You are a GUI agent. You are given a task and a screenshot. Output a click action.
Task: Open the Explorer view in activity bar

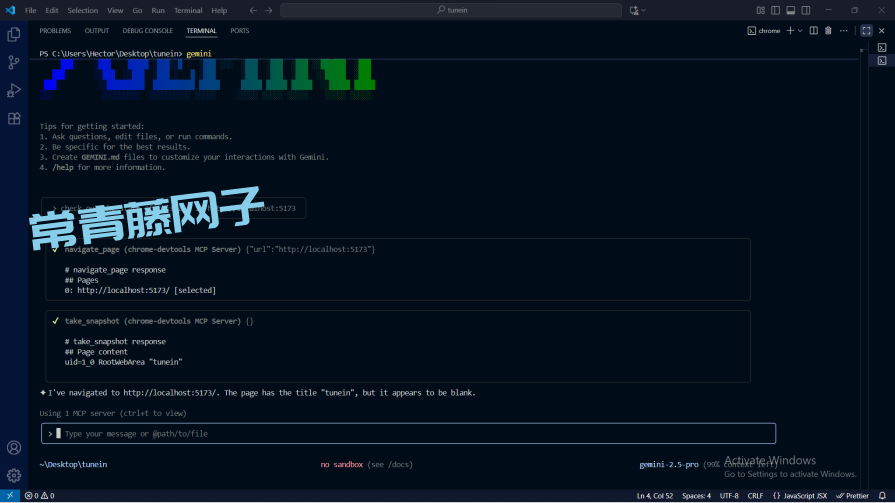tap(14, 34)
